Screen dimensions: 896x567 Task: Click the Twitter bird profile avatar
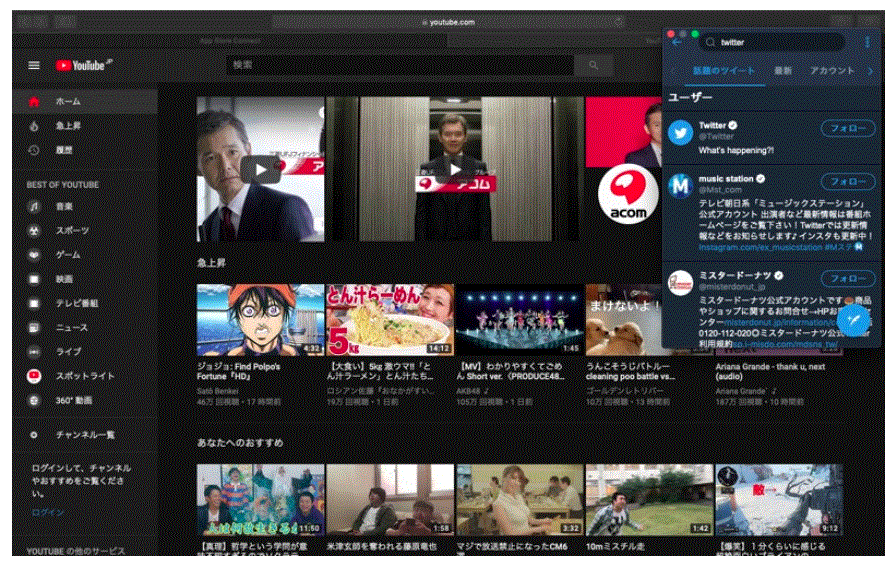[681, 133]
